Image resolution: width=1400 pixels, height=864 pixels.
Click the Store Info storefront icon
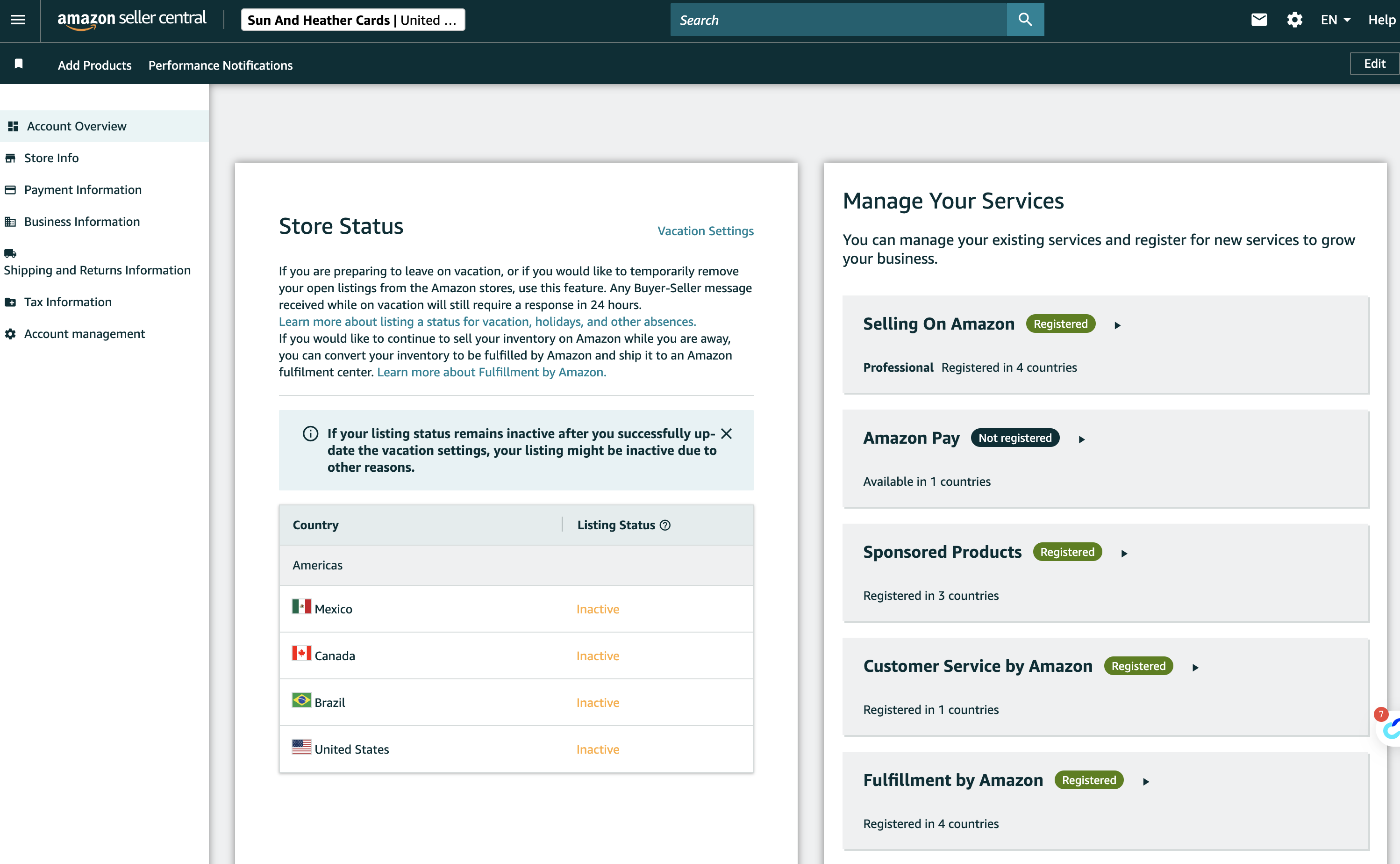coord(10,158)
